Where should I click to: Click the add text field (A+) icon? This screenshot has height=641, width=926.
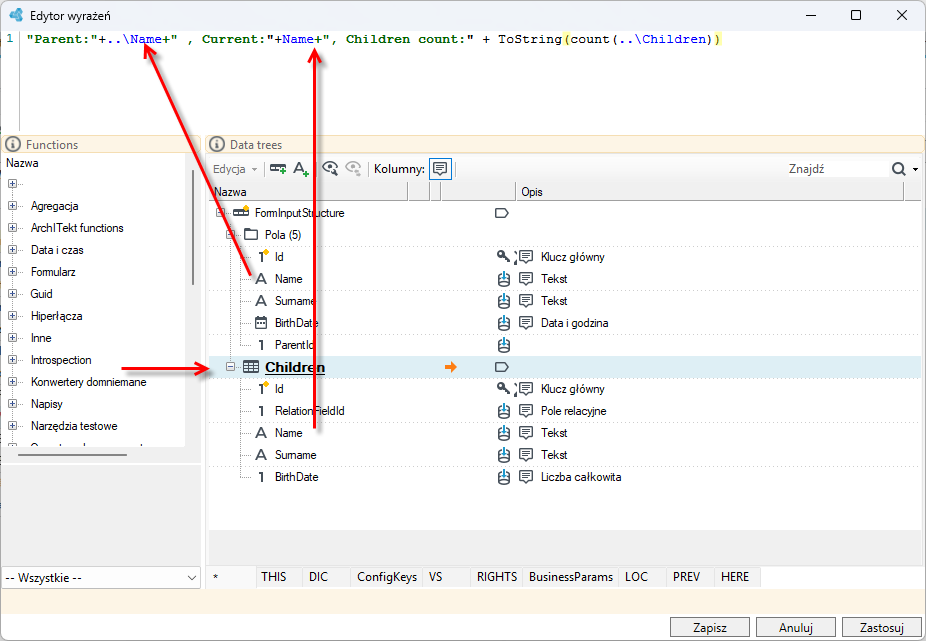[x=301, y=169]
